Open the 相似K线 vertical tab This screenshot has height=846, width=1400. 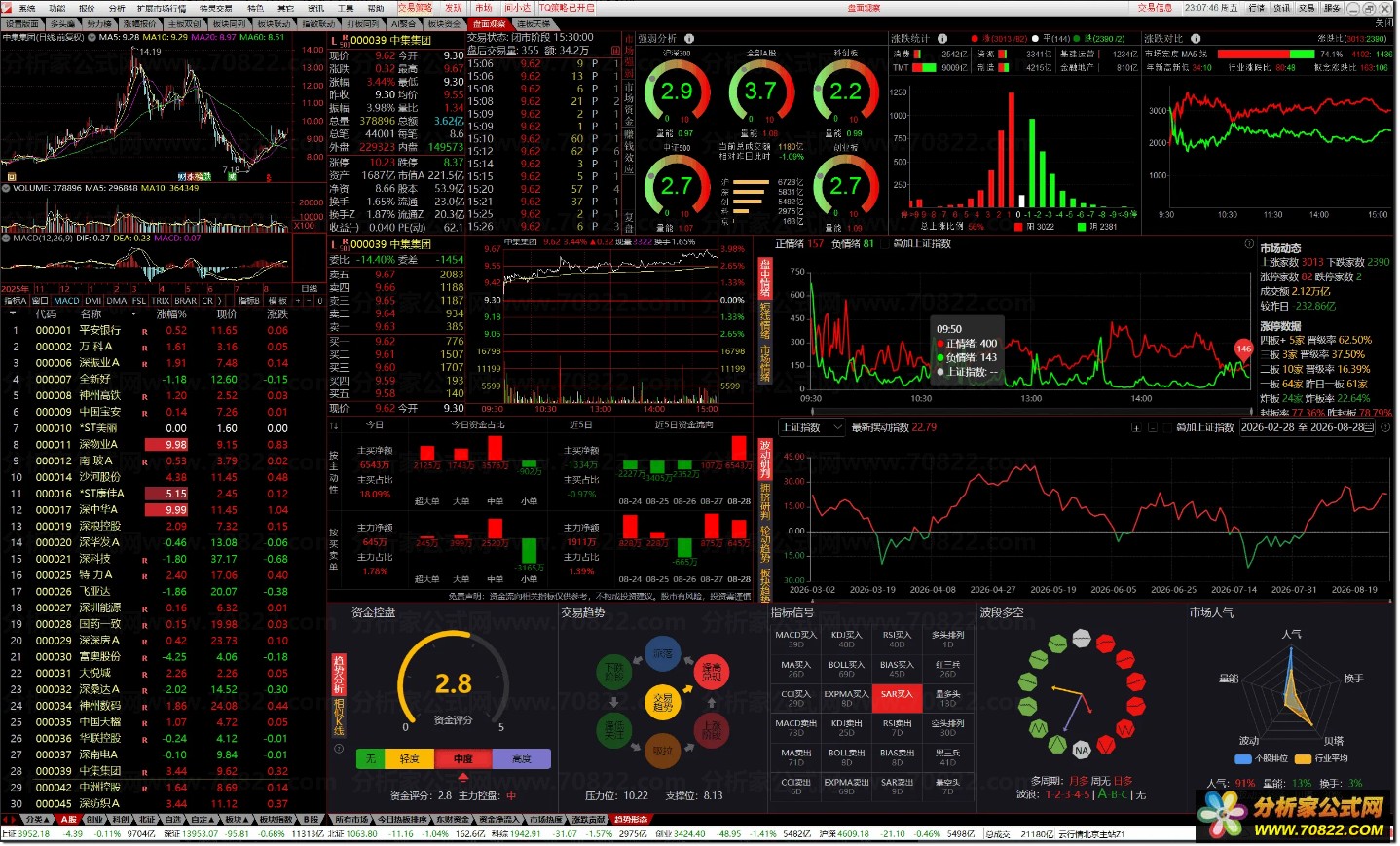(x=339, y=717)
